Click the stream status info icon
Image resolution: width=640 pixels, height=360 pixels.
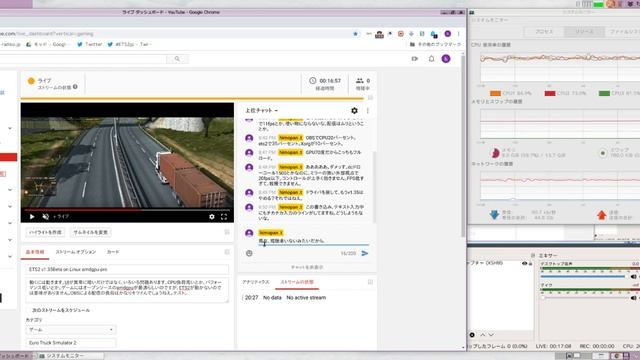(75, 87)
